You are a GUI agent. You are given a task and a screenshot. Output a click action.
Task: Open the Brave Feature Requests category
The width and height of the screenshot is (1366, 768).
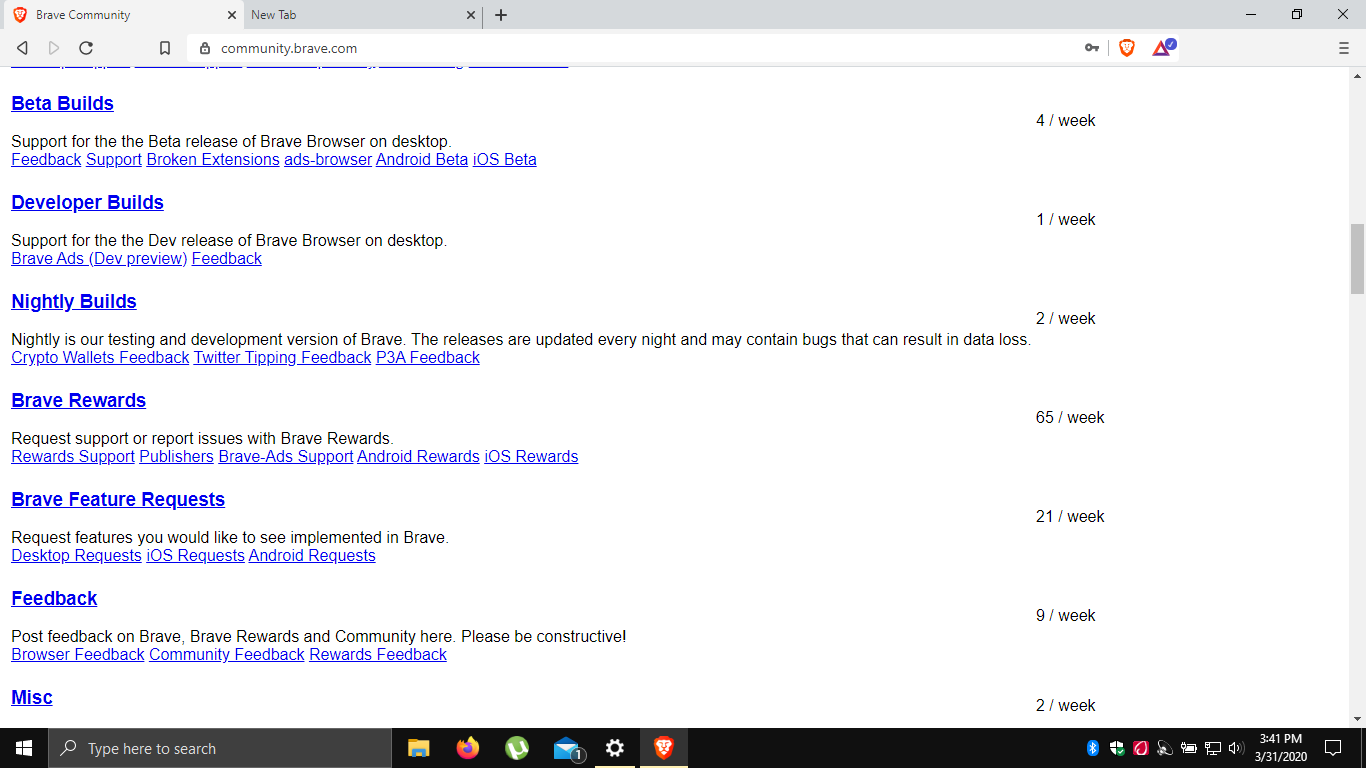pyautogui.click(x=118, y=499)
